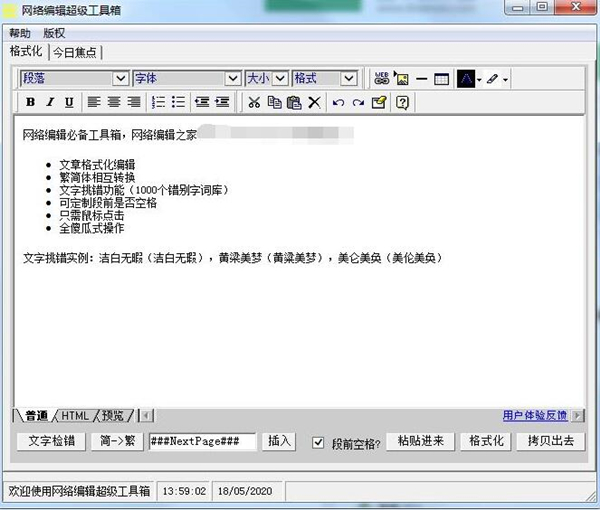Screen dimensions: 600x510
Task: Click the 文字检错 button
Action: (x=51, y=441)
